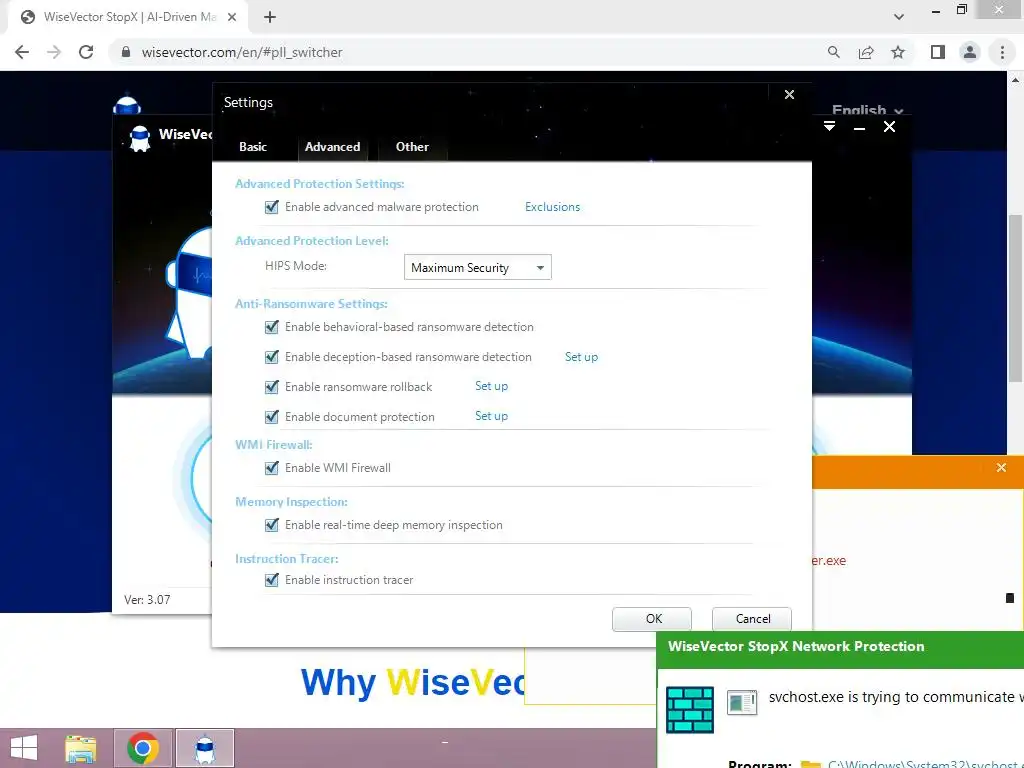Close the Settings dialog
Image resolution: width=1024 pixels, height=768 pixels.
pyautogui.click(x=789, y=95)
